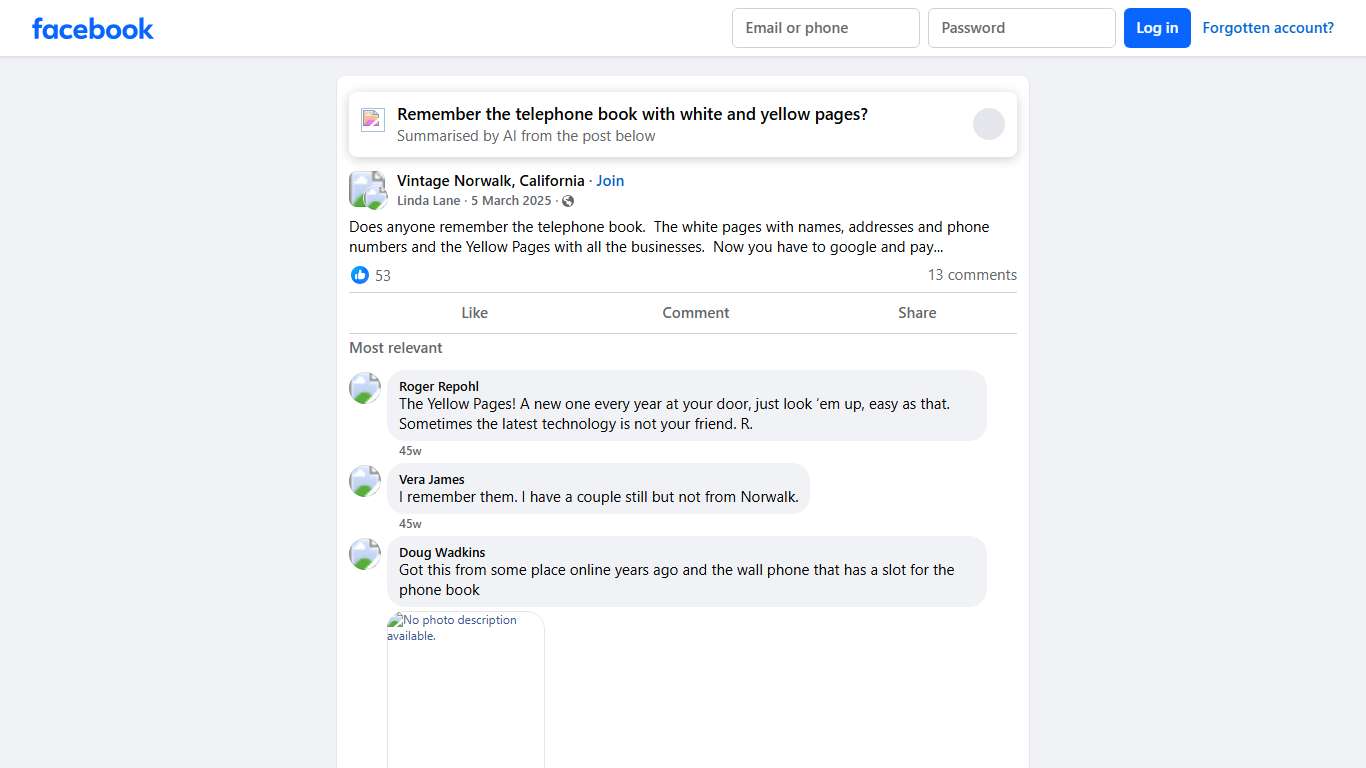Screen dimensions: 1366x768
Task: Click the round button on AI summary card
Action: coord(988,124)
